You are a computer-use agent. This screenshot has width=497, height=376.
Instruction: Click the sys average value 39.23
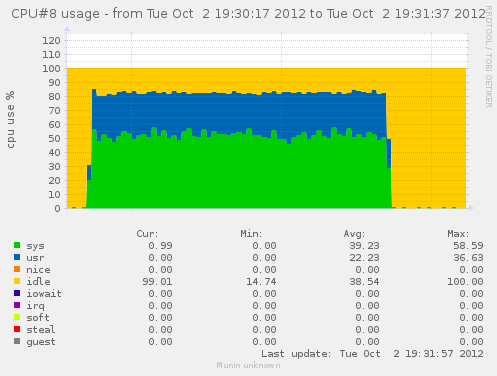[364, 246]
